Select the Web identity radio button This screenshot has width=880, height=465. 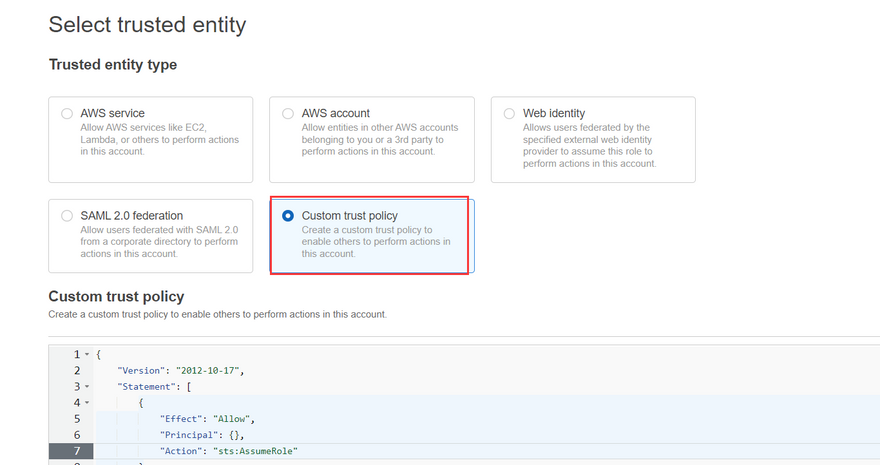tap(509, 113)
